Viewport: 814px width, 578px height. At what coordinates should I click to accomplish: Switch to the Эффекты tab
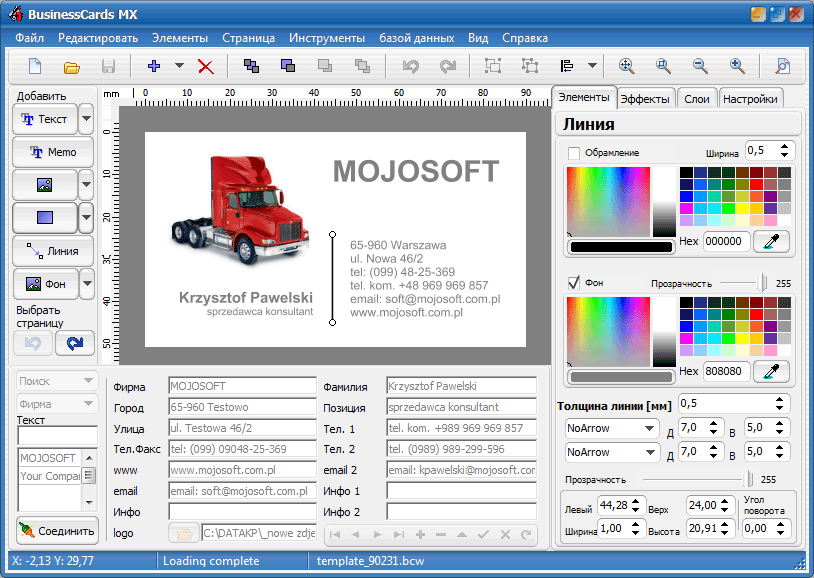645,99
